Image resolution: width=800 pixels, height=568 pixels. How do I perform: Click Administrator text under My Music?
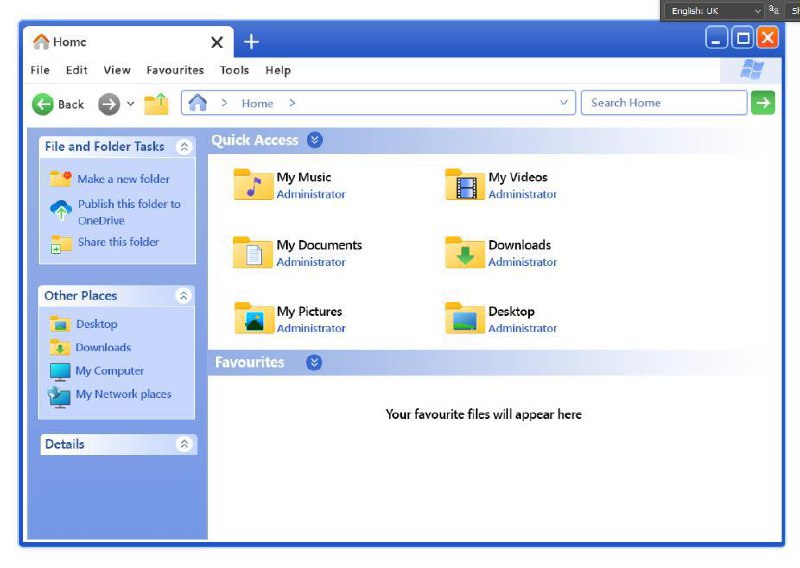point(311,194)
